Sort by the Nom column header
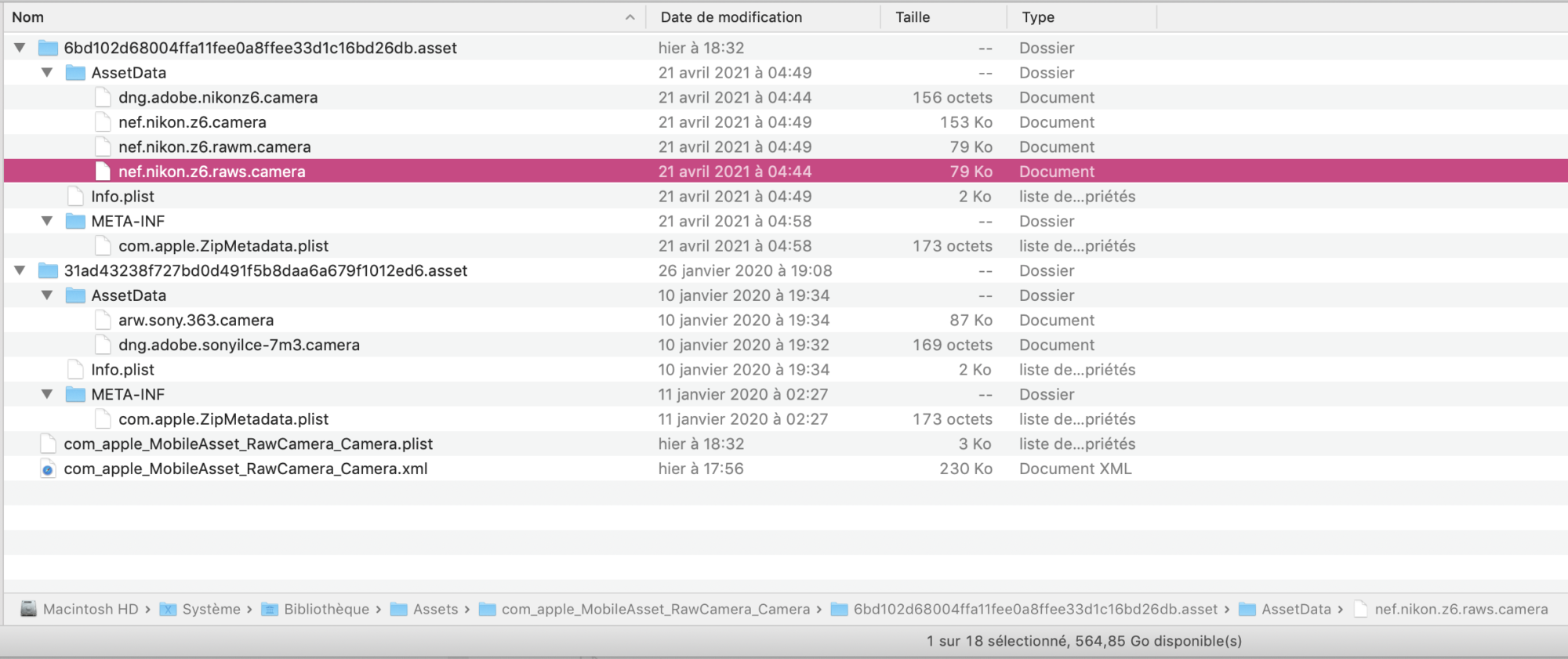 (28, 17)
